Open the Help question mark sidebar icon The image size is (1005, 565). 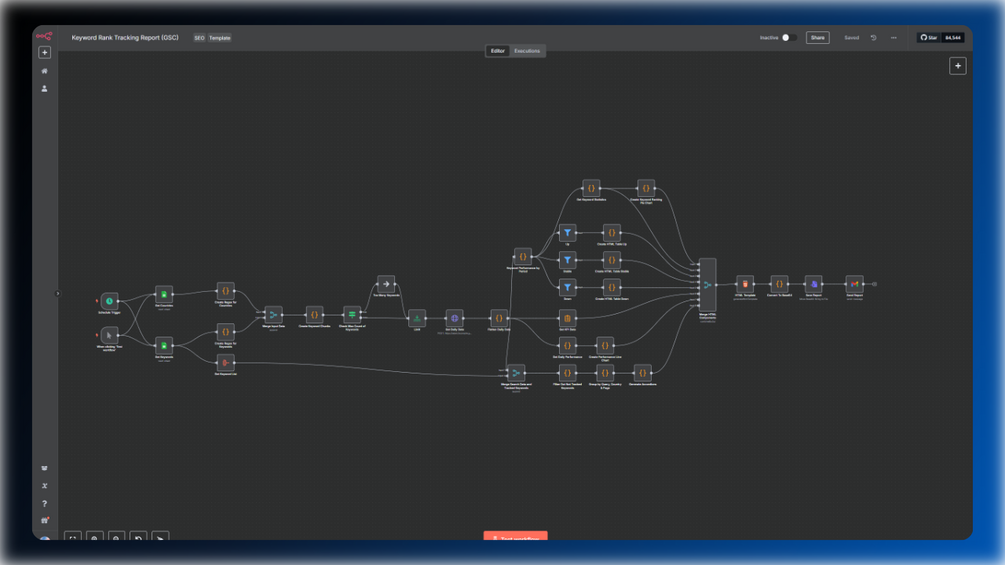pos(44,504)
